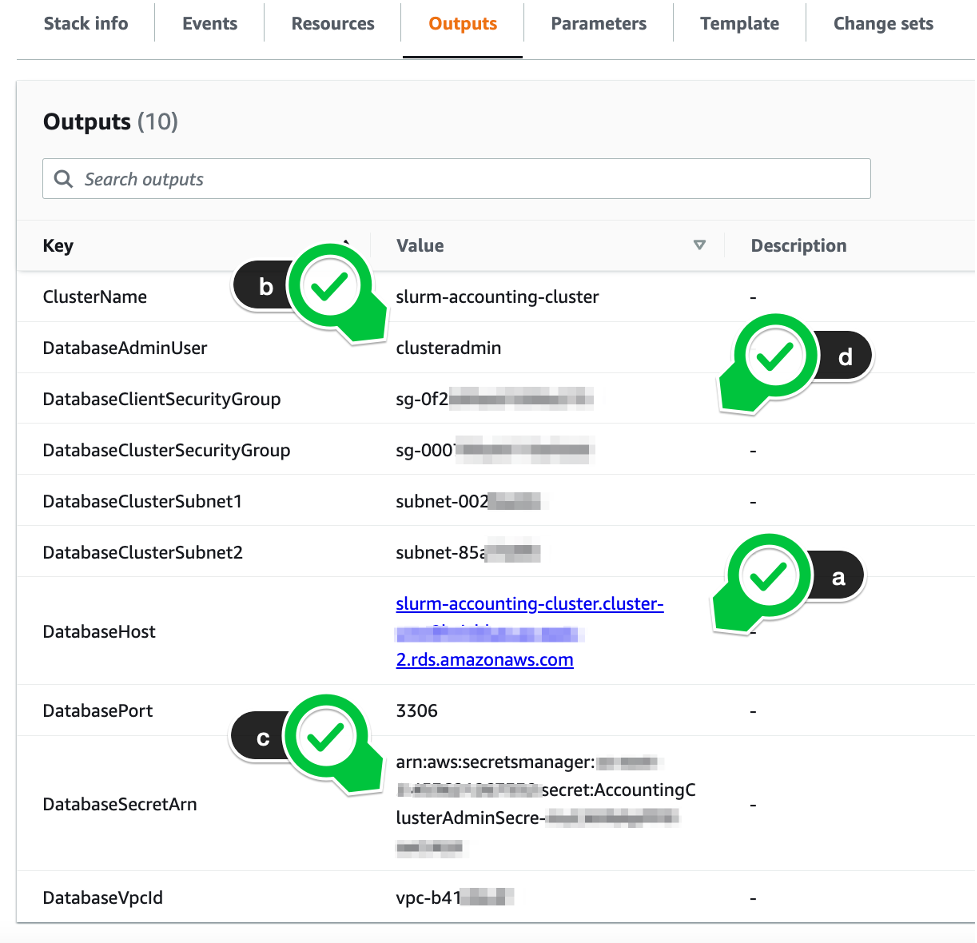Switch to the Parameters tab
Screen dimensions: 977x943
tap(598, 23)
